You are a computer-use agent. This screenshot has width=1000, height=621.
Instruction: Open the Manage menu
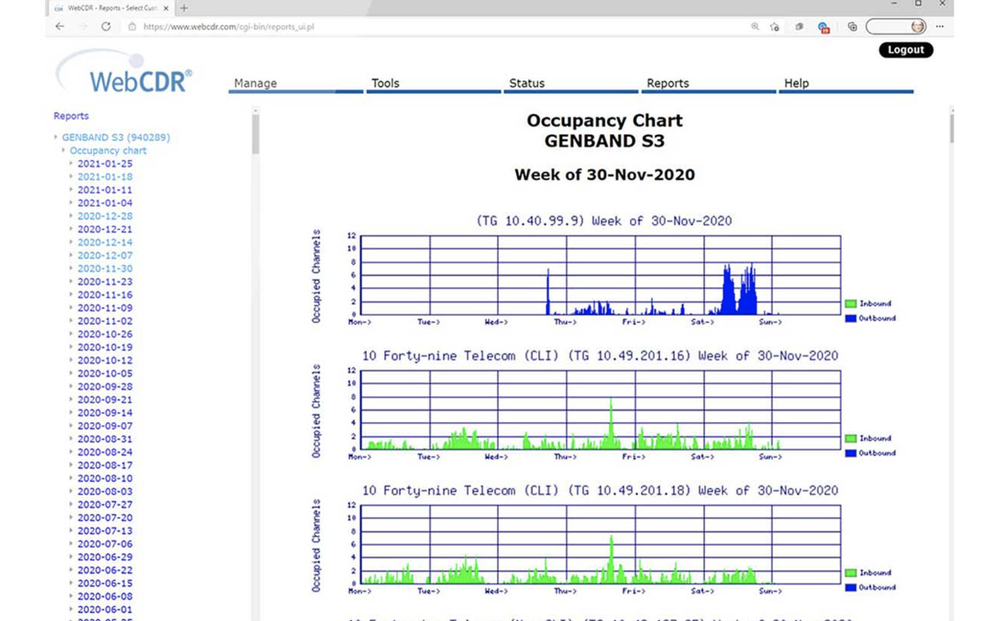(255, 83)
